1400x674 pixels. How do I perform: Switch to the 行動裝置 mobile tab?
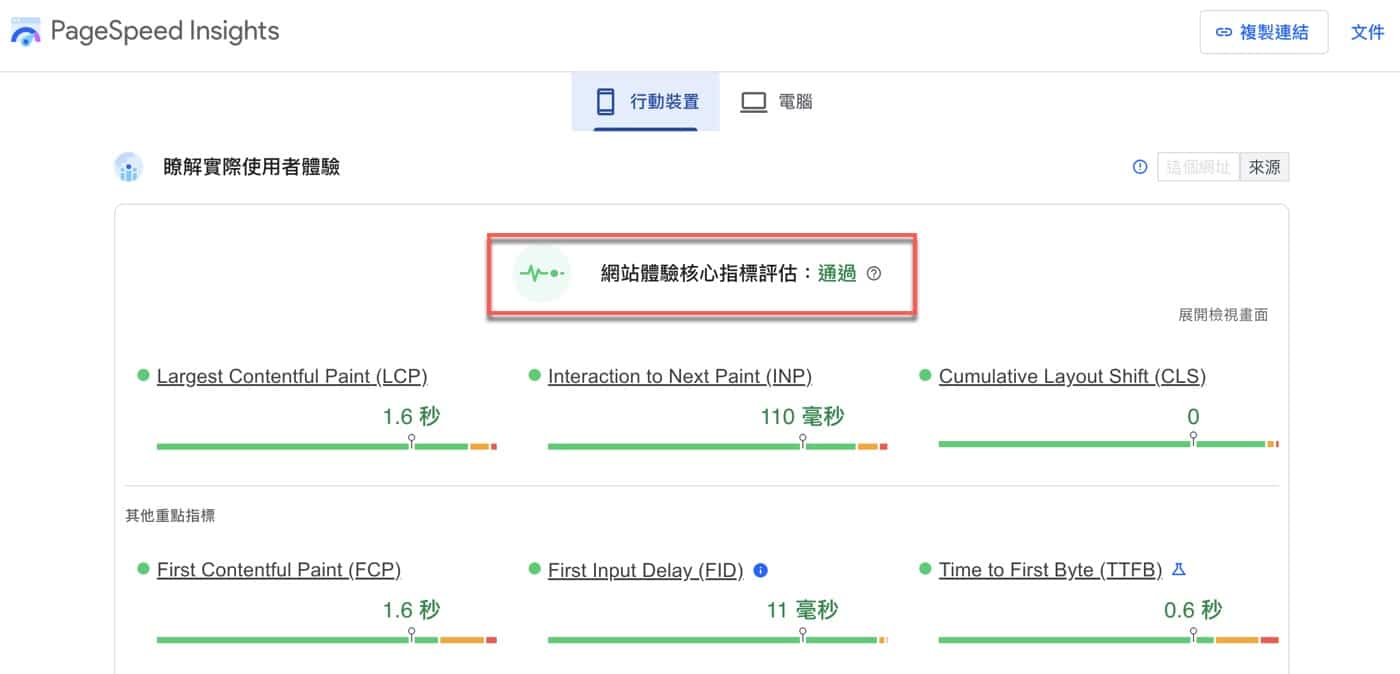point(646,101)
